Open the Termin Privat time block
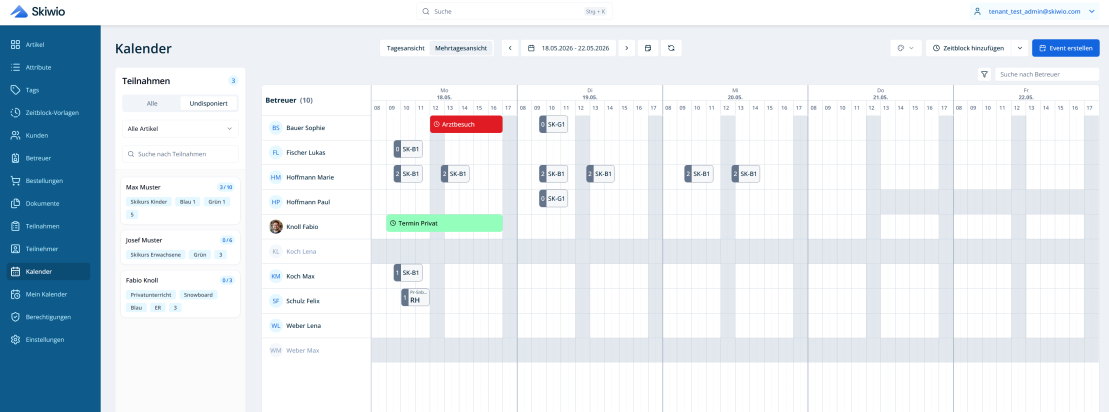 (444, 223)
